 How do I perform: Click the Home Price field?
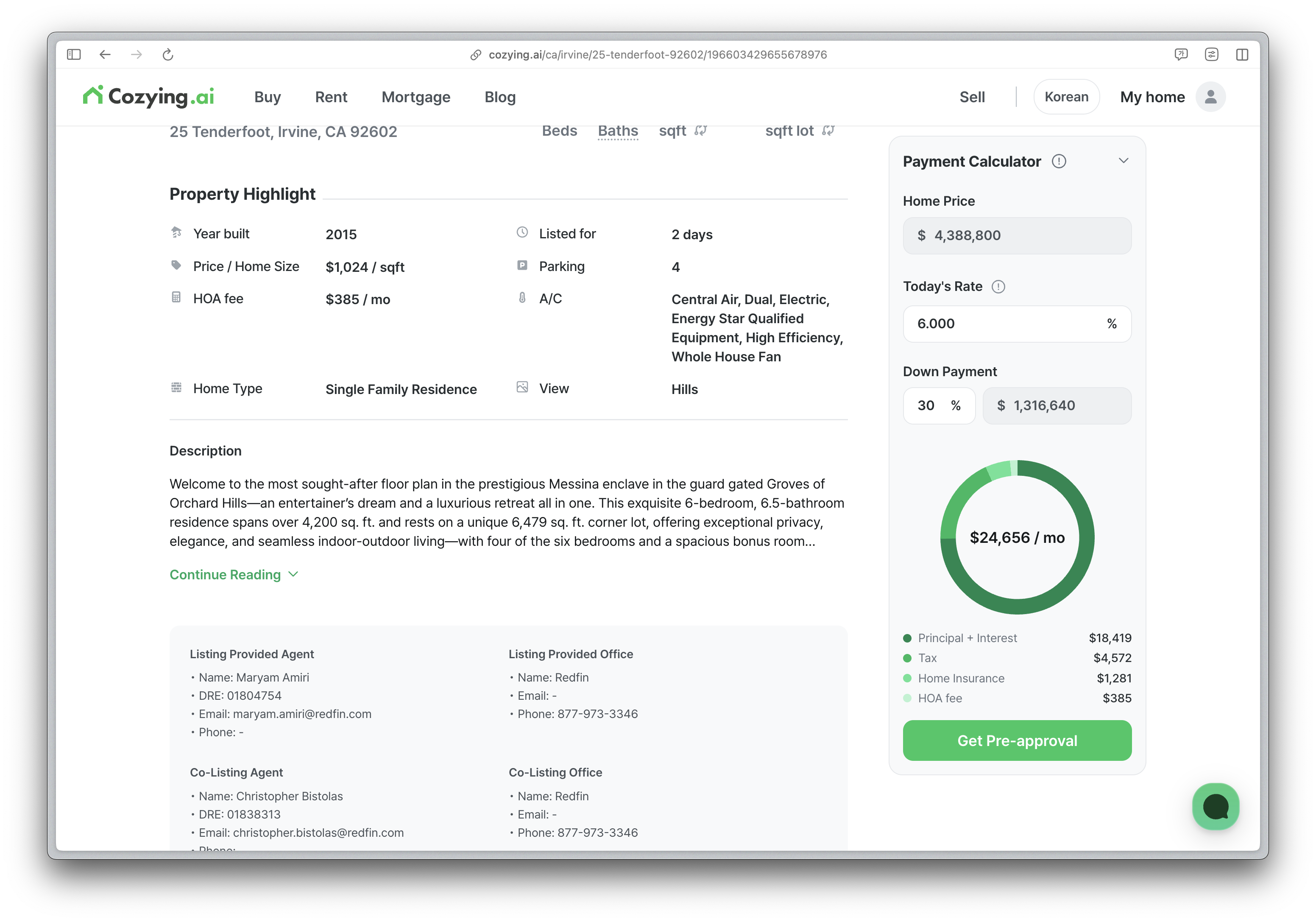click(x=1017, y=236)
